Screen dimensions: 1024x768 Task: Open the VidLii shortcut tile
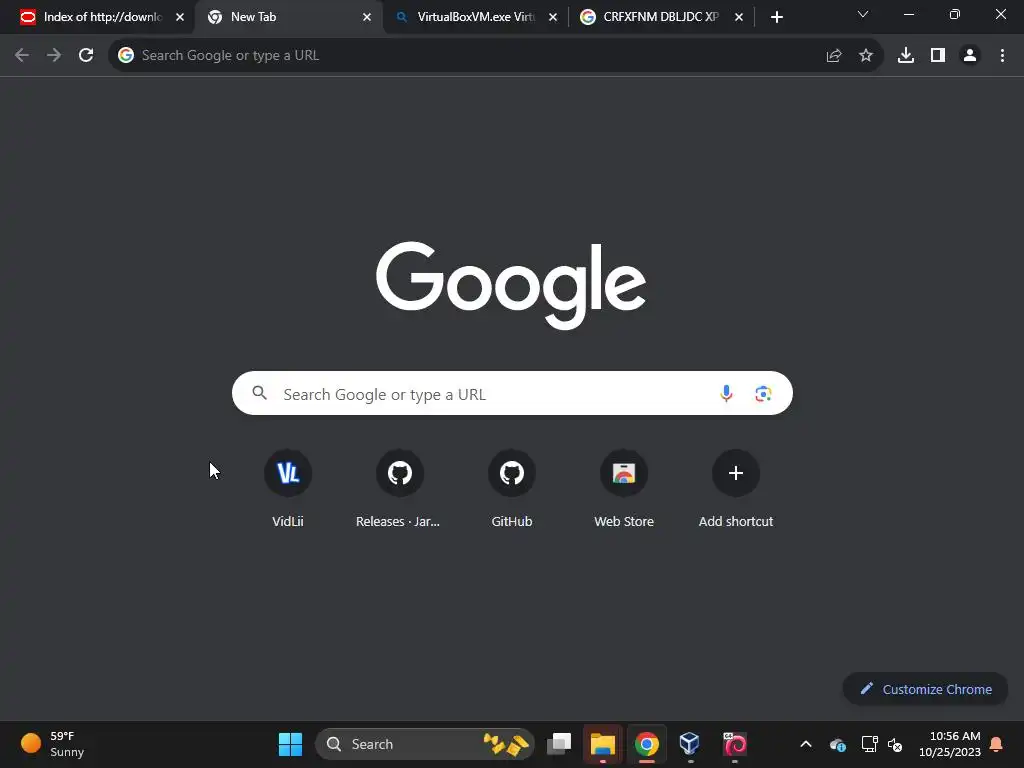(x=288, y=488)
